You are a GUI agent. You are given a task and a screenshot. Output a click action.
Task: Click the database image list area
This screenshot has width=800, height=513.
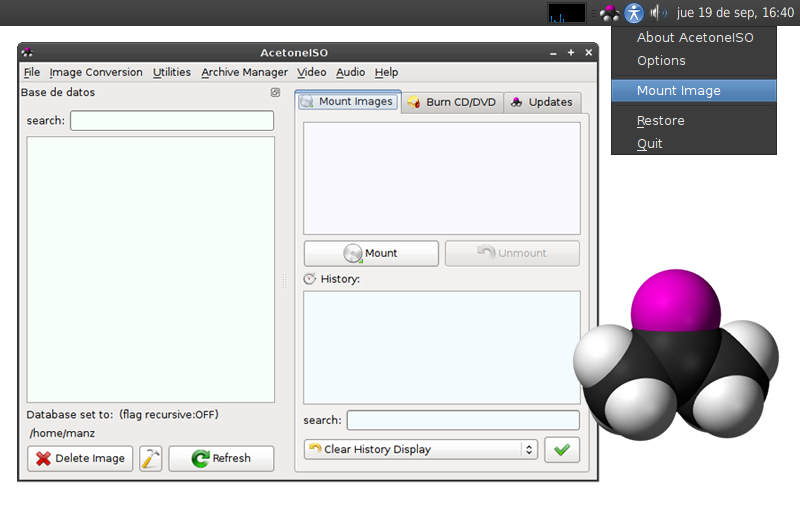pyautogui.click(x=151, y=269)
